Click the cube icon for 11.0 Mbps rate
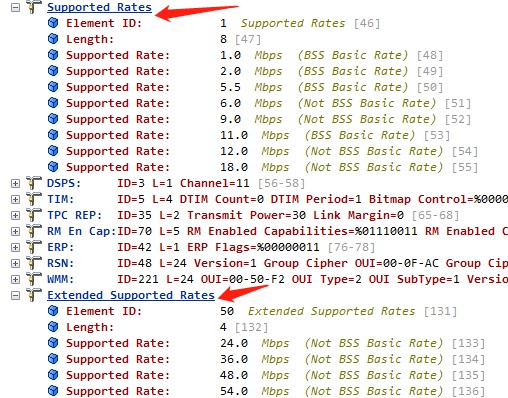 coord(53,135)
